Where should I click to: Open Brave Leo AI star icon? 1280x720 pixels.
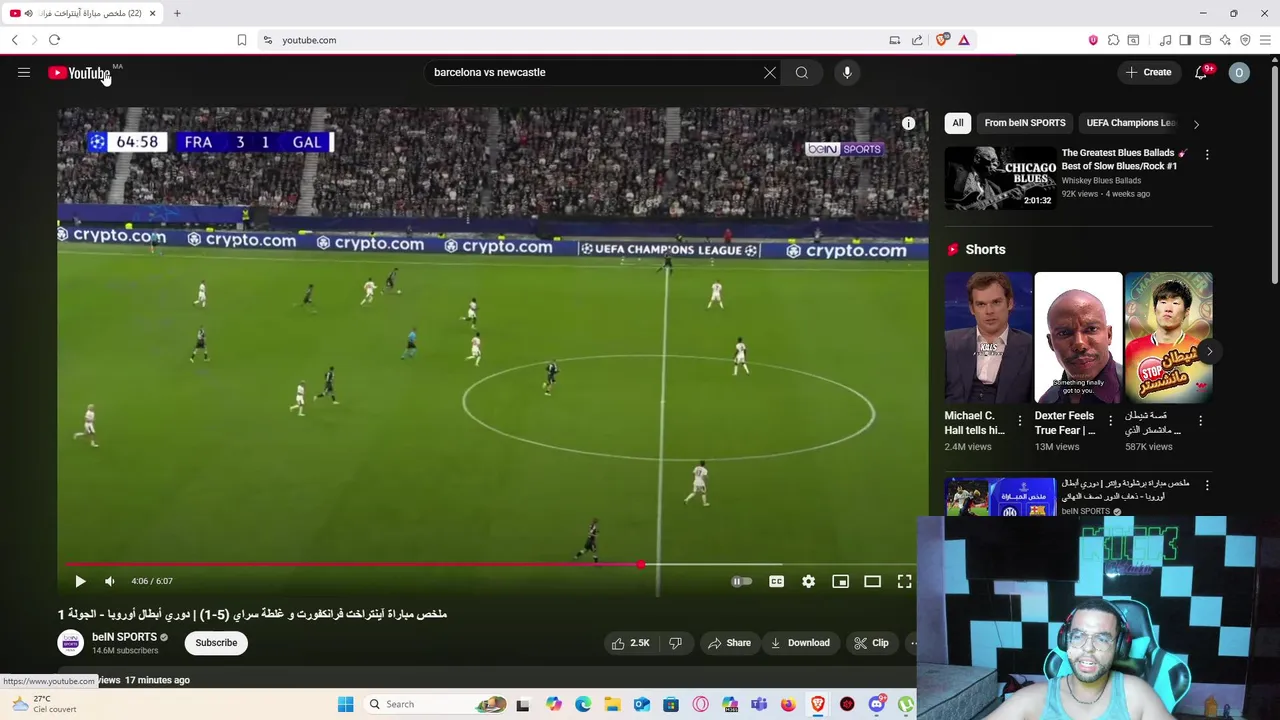tap(1225, 40)
